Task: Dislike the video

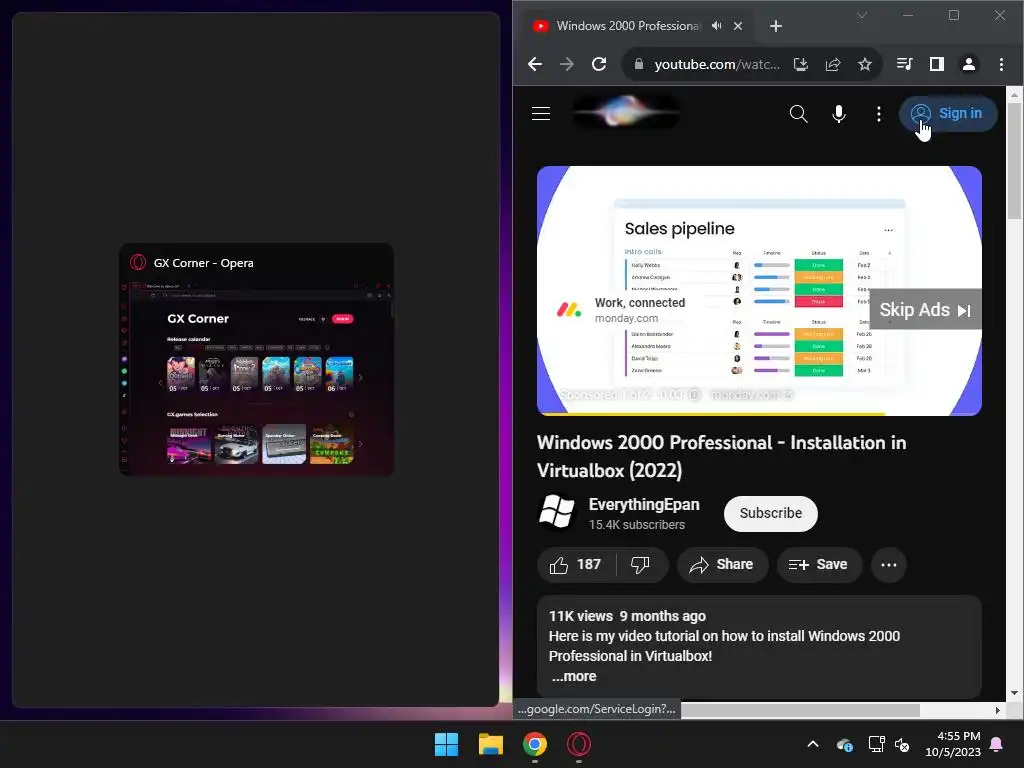Action: (x=641, y=565)
